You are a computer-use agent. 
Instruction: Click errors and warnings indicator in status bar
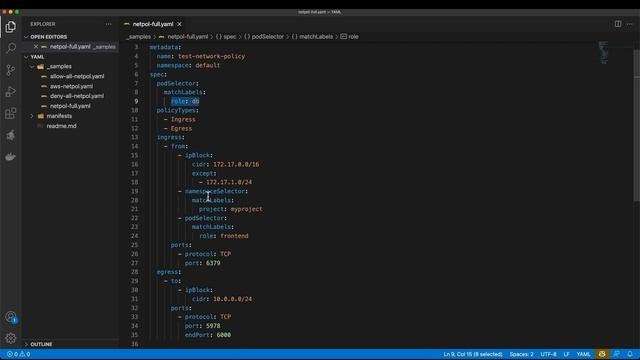tap(18, 354)
